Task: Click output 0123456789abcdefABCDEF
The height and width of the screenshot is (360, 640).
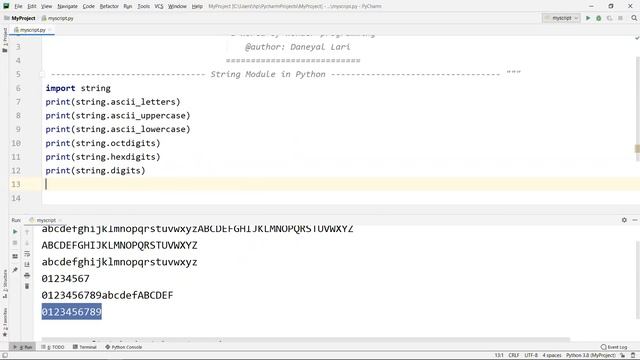Action: [107, 295]
